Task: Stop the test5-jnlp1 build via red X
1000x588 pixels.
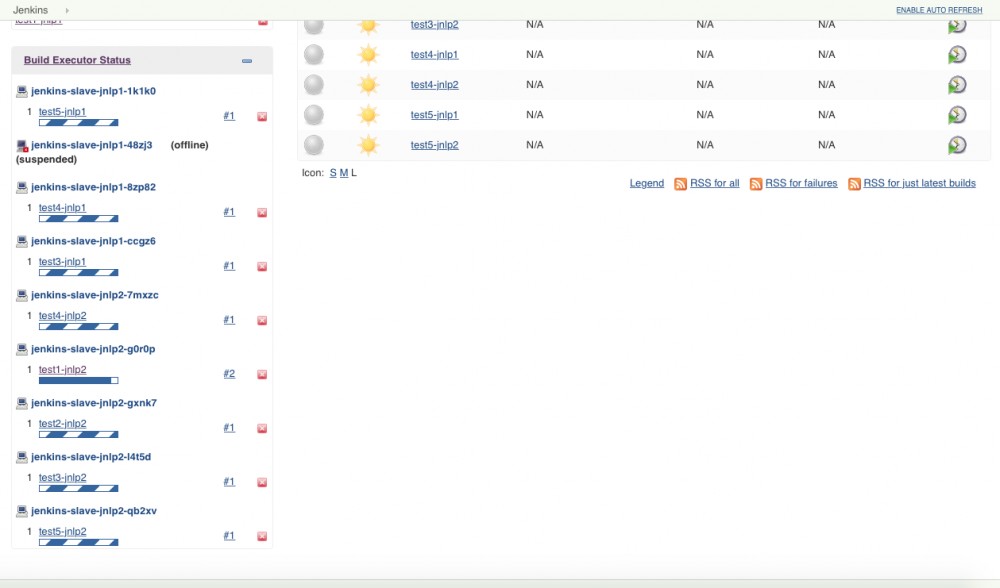Action: click(x=262, y=117)
